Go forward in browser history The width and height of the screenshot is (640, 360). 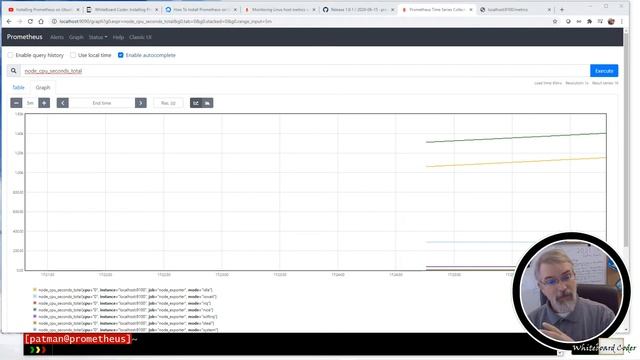20,21
